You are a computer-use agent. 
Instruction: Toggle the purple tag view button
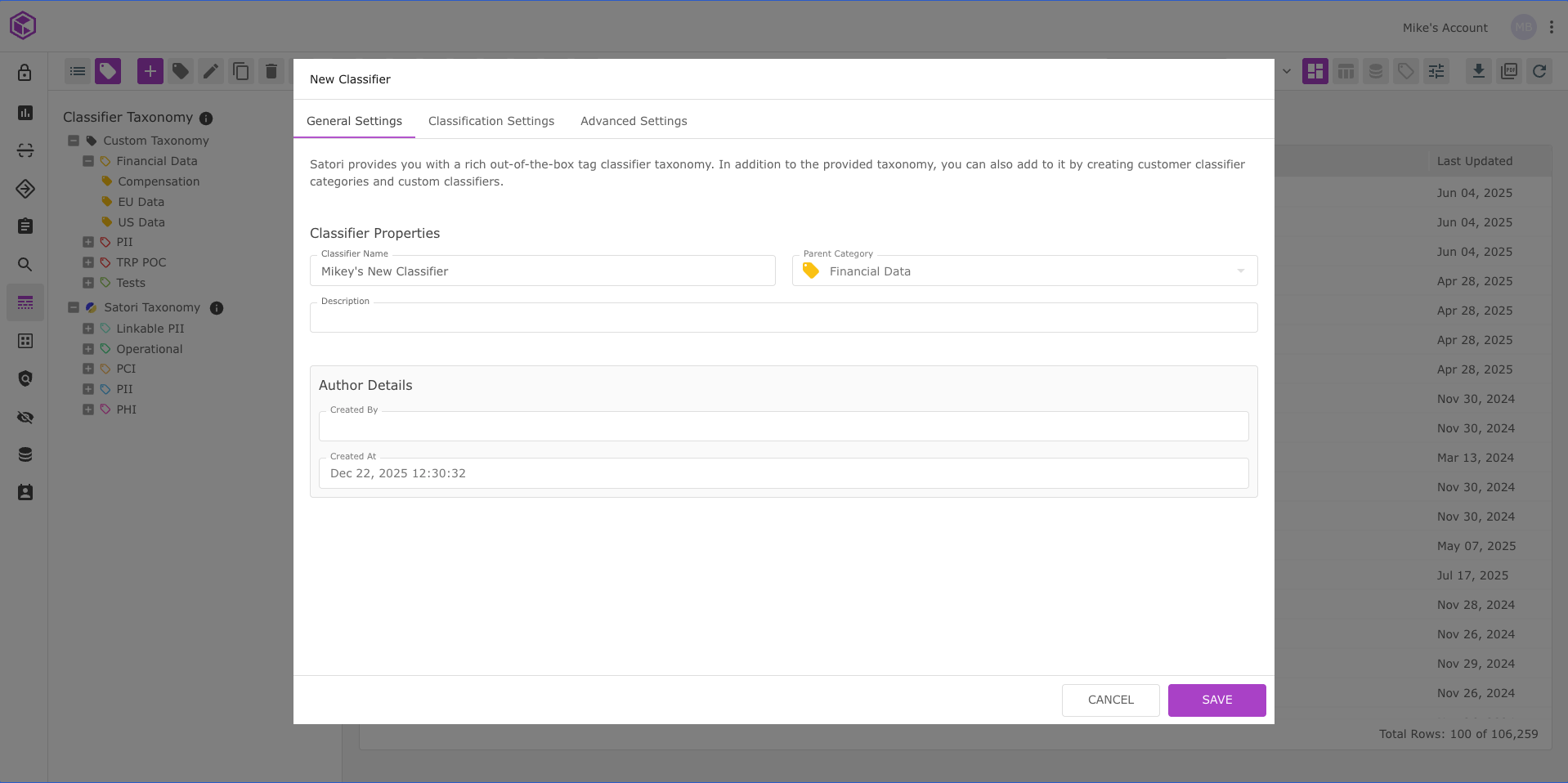click(x=108, y=72)
